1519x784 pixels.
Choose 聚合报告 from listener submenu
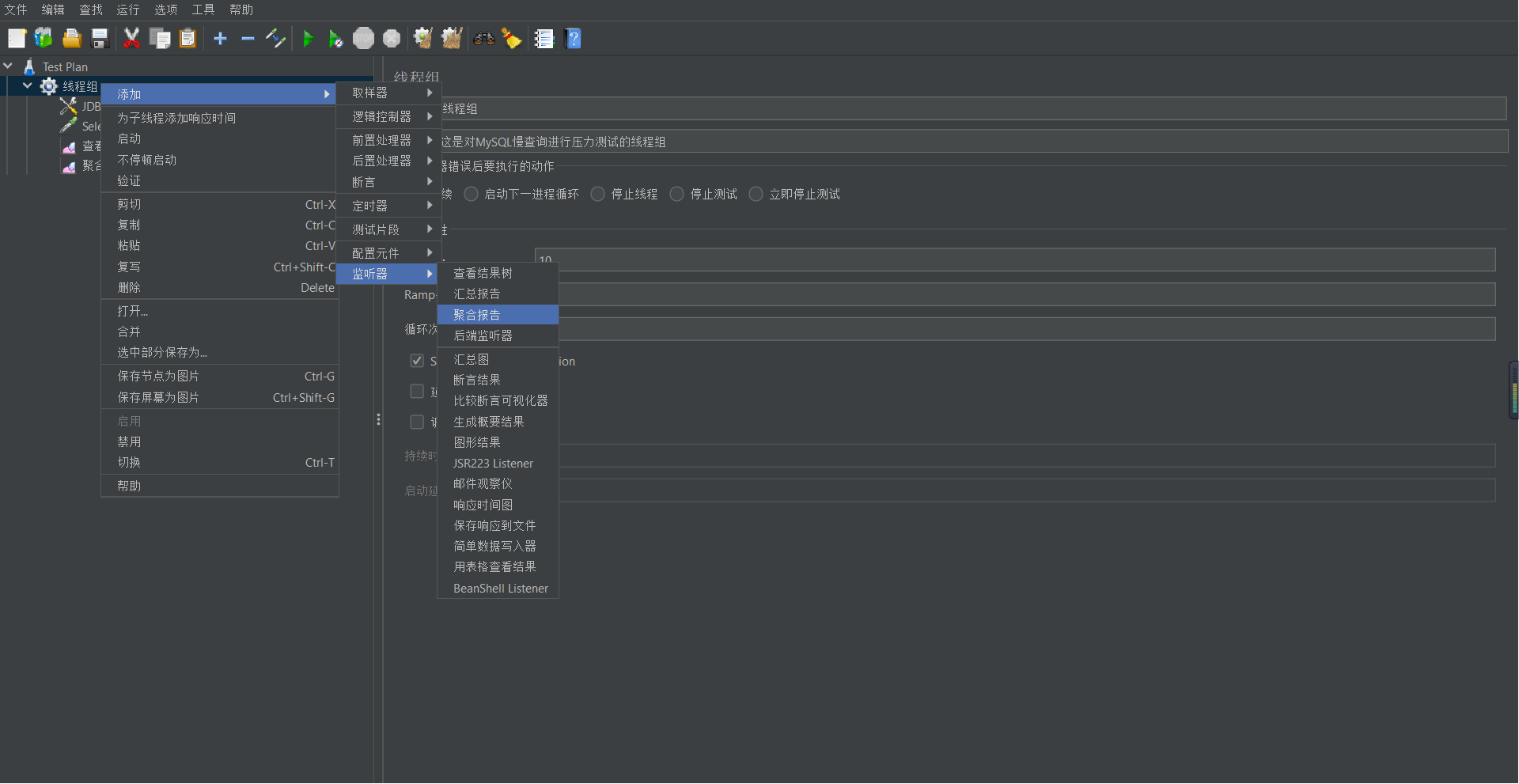[498, 315]
